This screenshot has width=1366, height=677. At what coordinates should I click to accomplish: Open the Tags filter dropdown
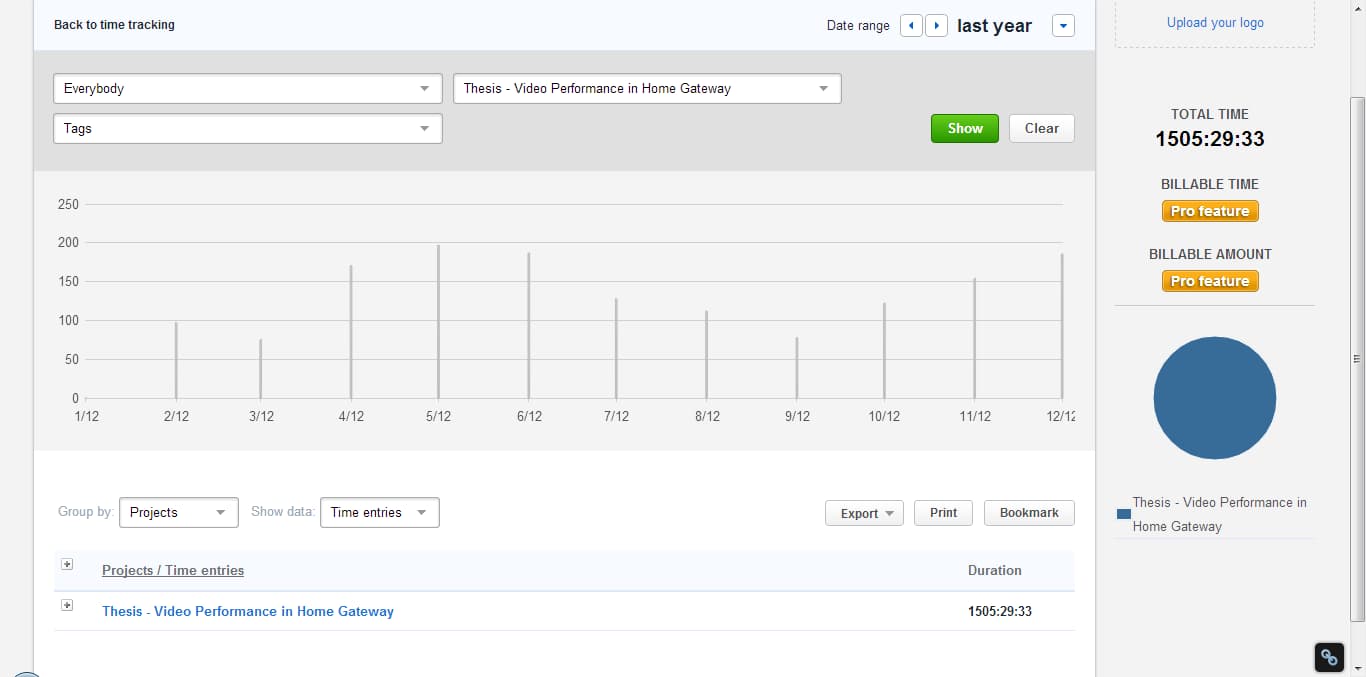(248, 128)
